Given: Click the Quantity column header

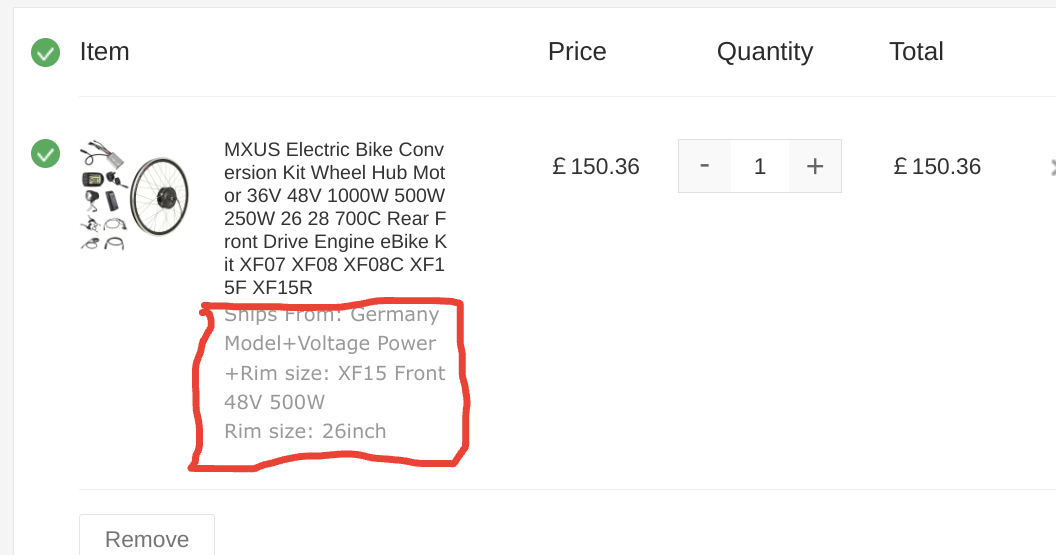Looking at the screenshot, I should pos(765,52).
